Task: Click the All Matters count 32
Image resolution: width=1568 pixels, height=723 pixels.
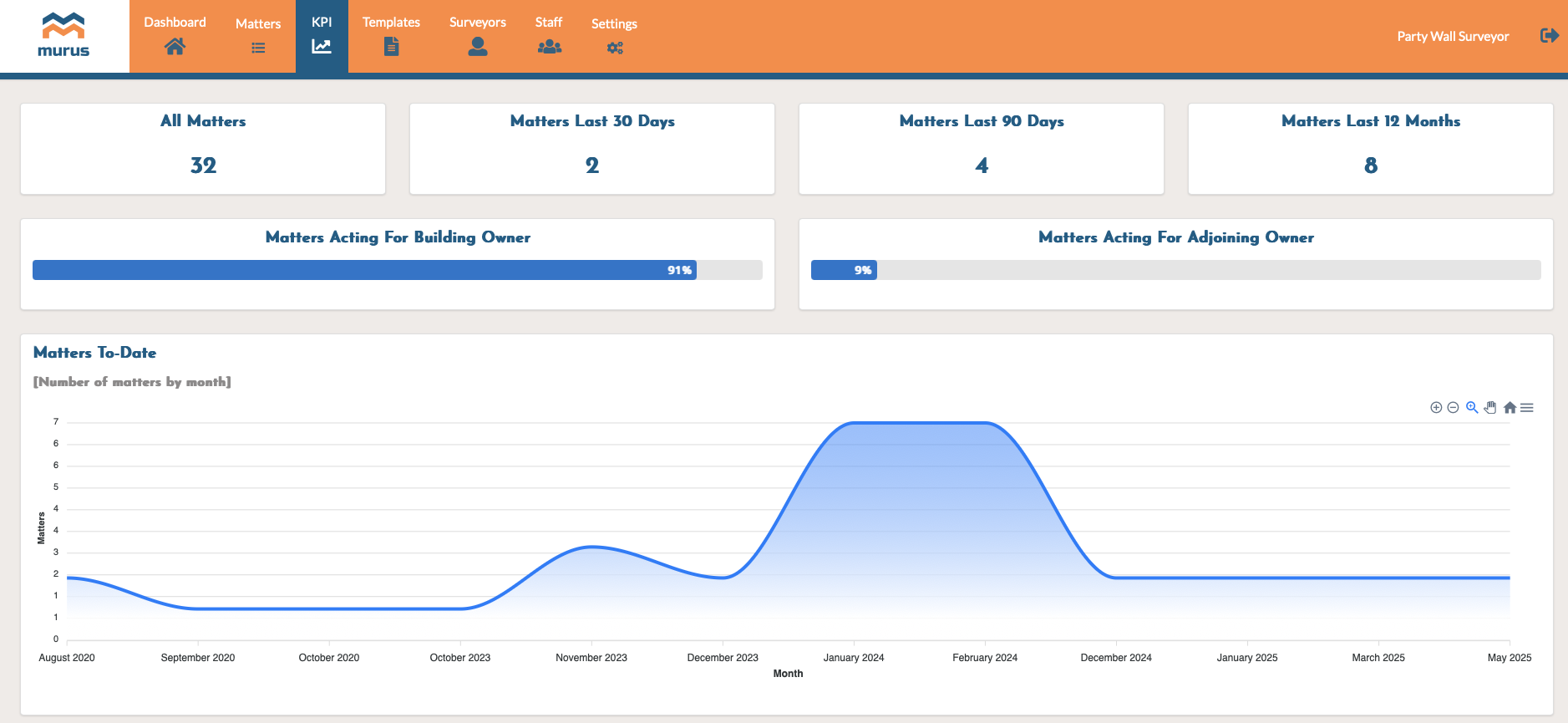Action: coord(203,165)
